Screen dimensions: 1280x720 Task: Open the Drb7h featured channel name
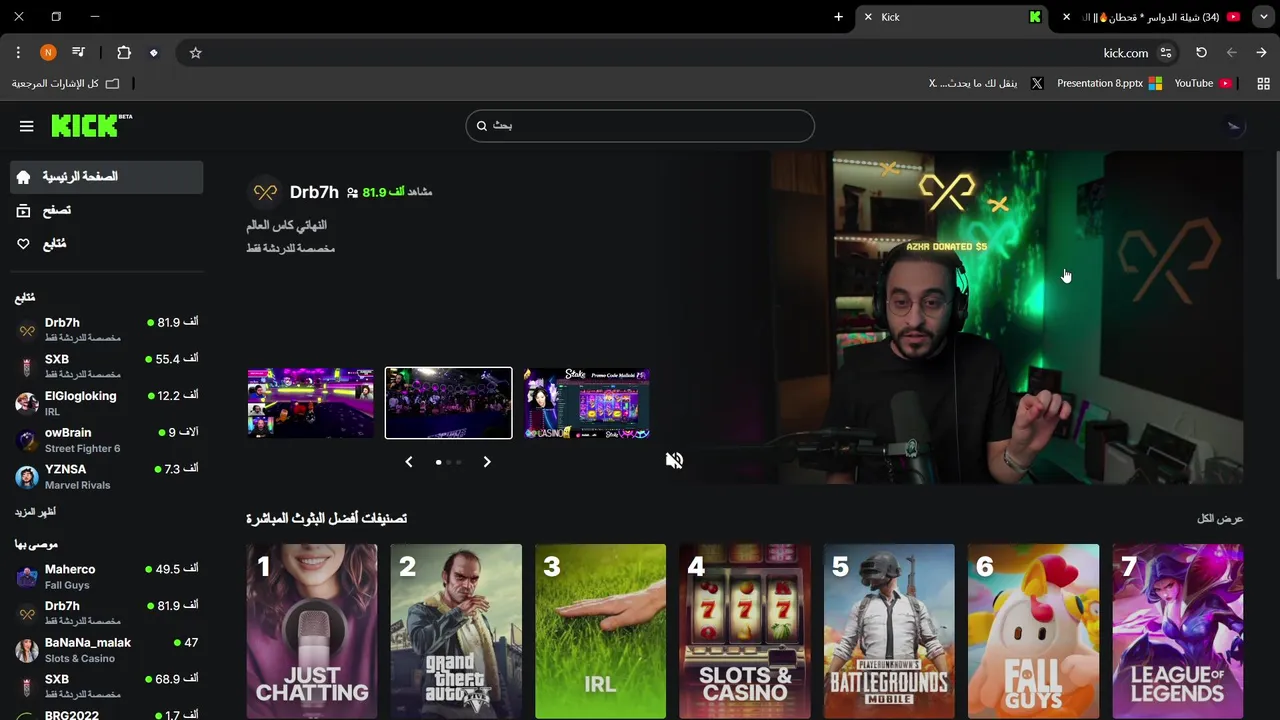pos(314,192)
